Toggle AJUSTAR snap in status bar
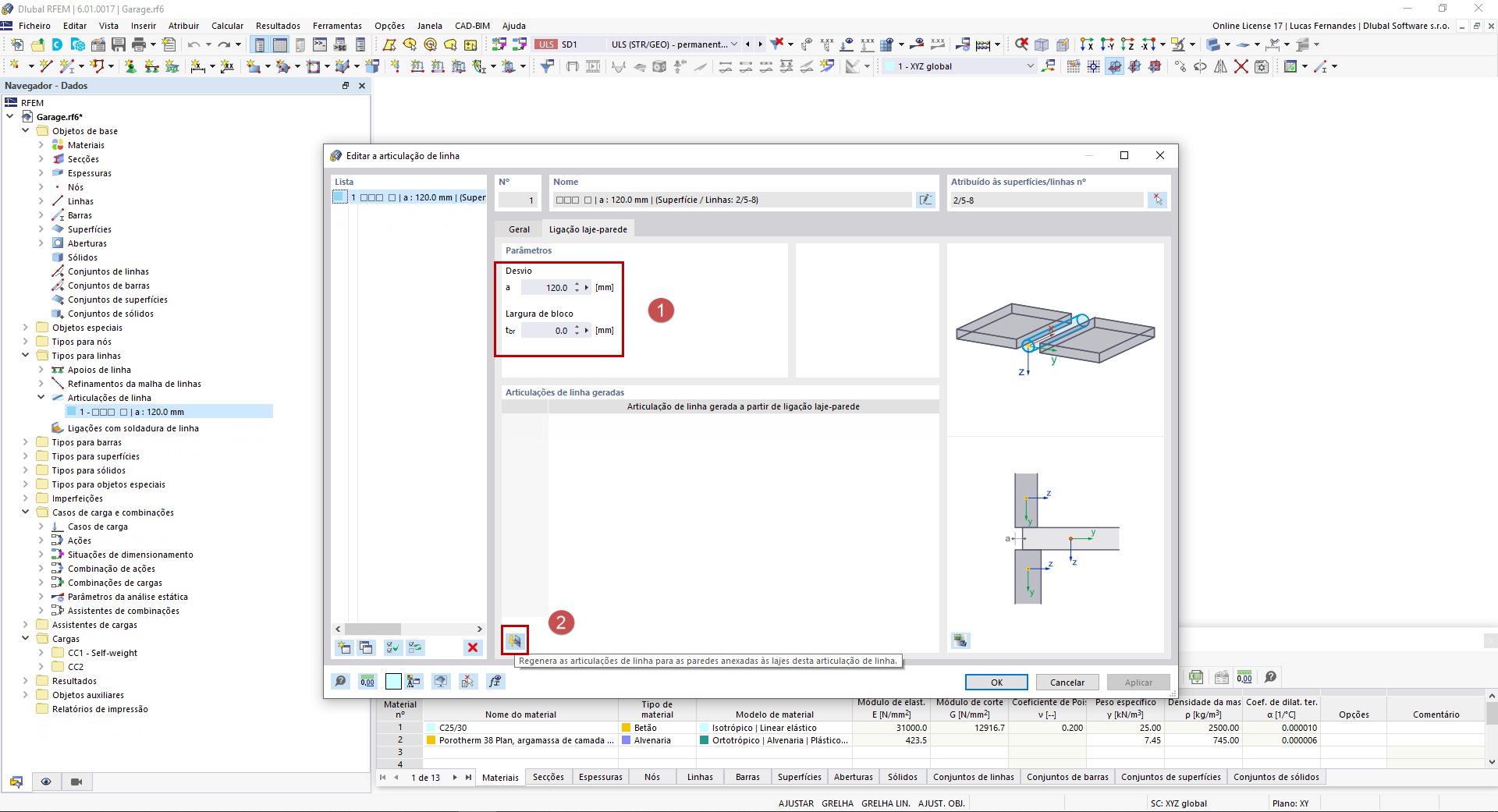Image resolution: width=1498 pixels, height=812 pixels. [x=796, y=803]
